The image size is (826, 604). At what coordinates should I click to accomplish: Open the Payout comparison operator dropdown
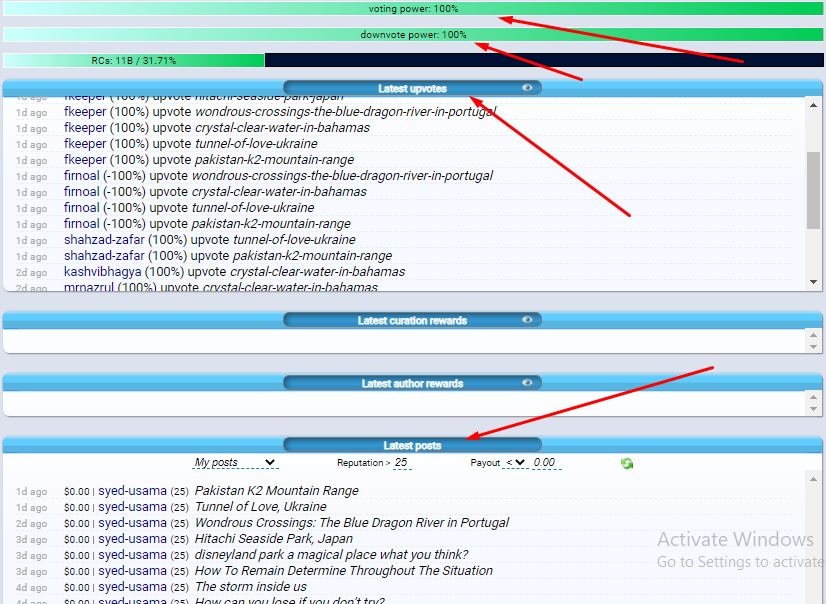pos(515,462)
